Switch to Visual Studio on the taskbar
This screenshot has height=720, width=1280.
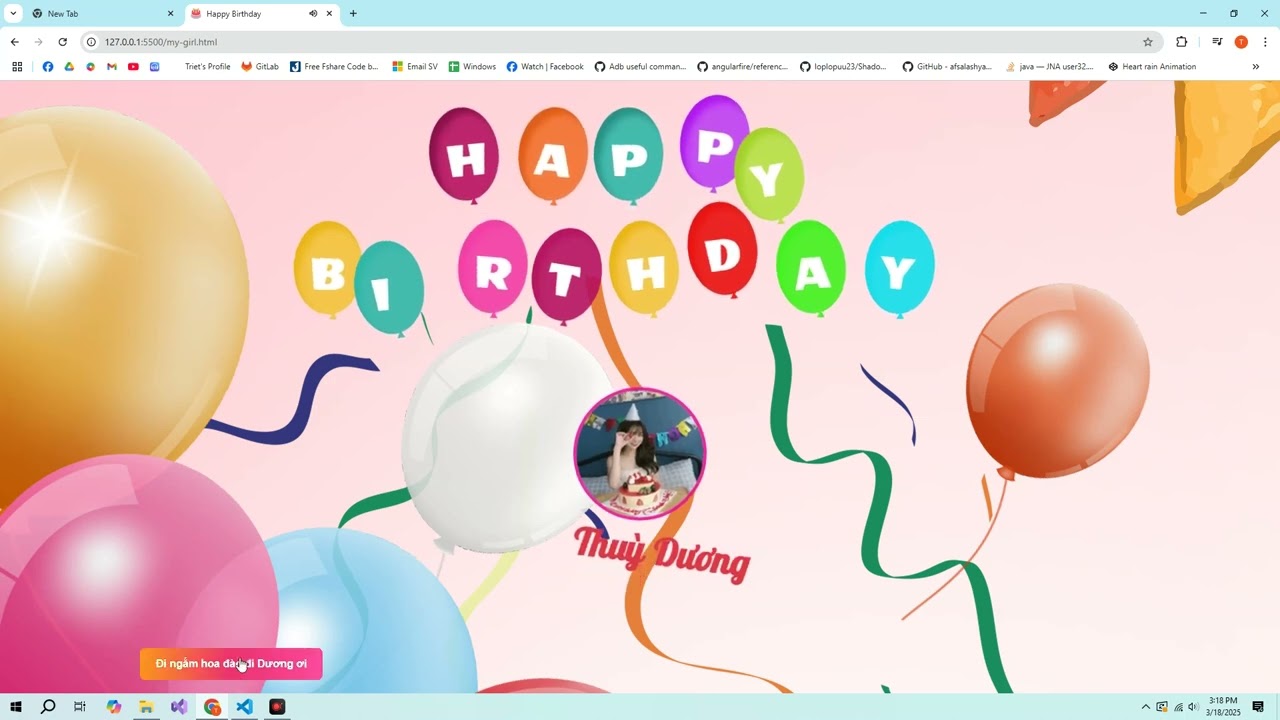pyautogui.click(x=179, y=707)
